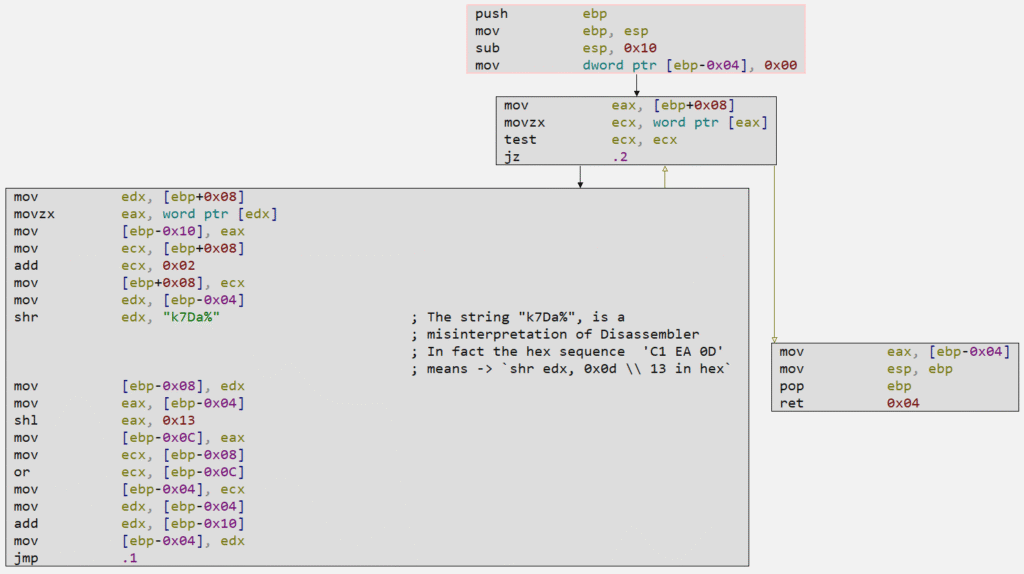Select 'mov dword ptr [ebp-0x04], 0x00' line
Screen dimensions: 1024x574
coord(635,66)
